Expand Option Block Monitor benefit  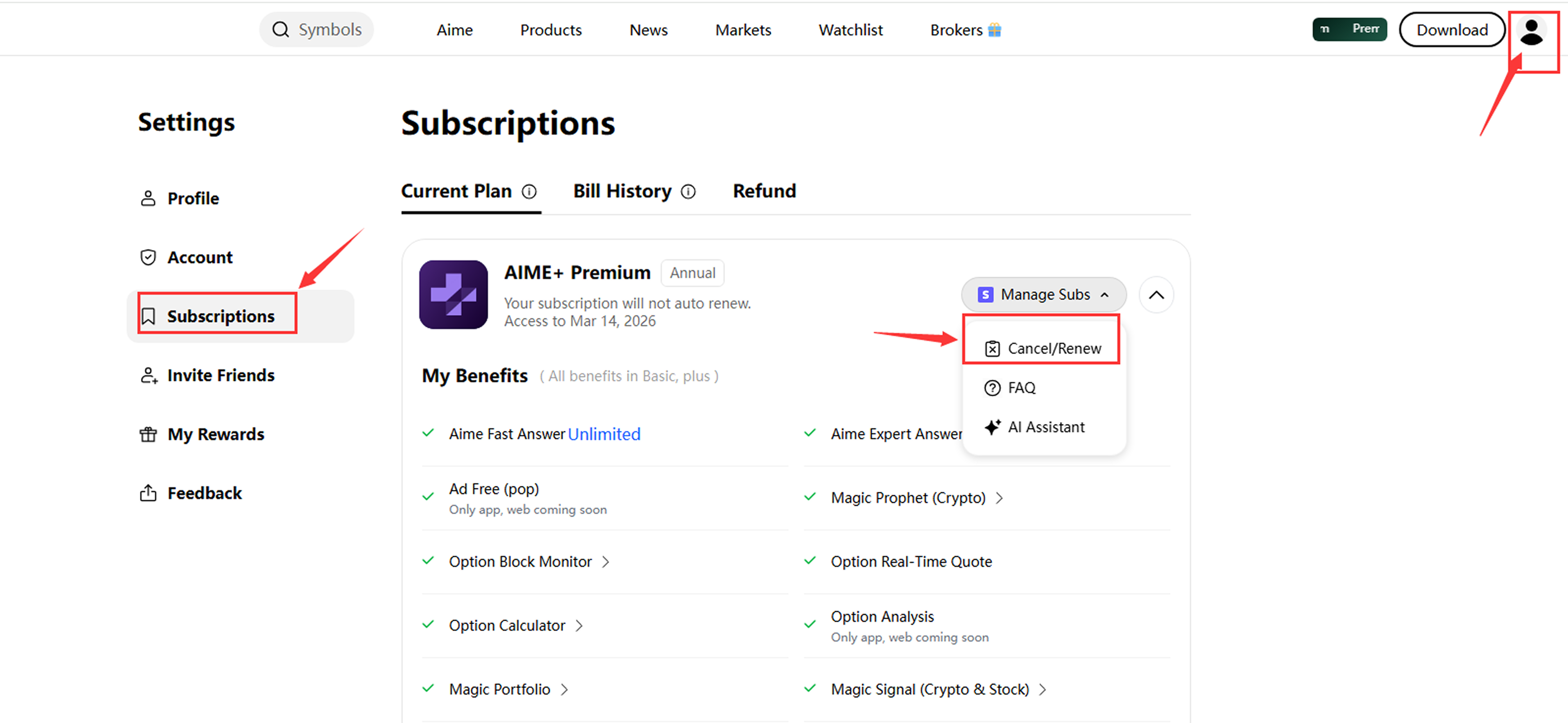point(606,561)
